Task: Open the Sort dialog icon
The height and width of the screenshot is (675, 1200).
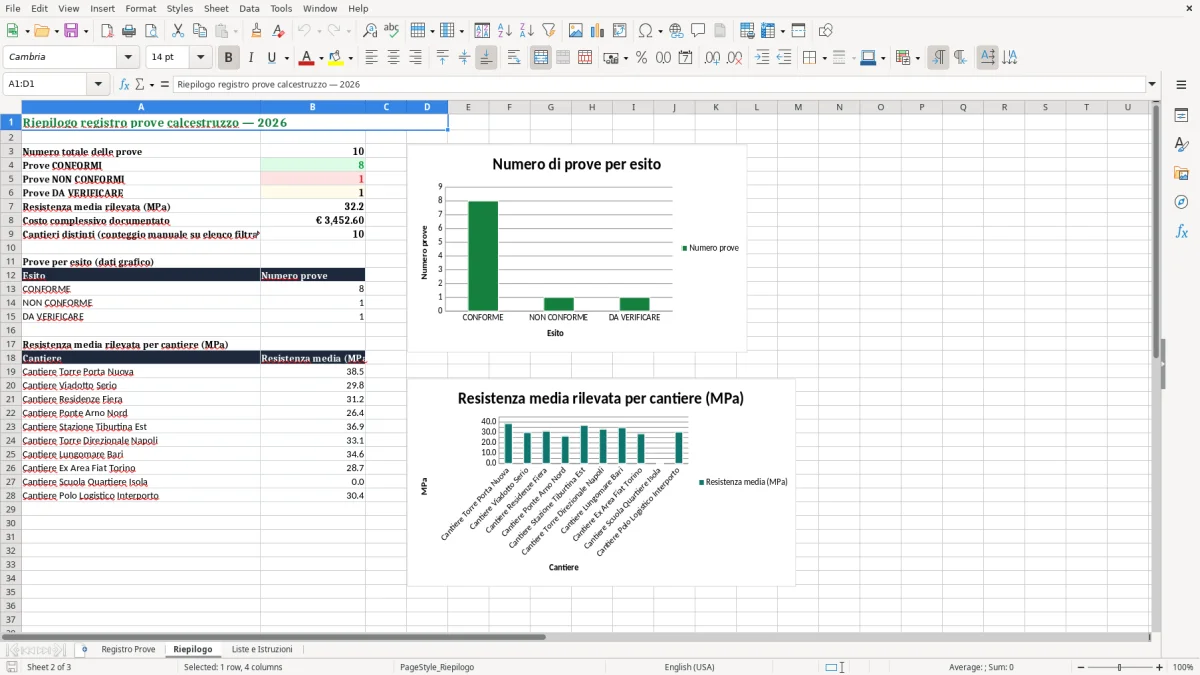Action: tap(482, 31)
